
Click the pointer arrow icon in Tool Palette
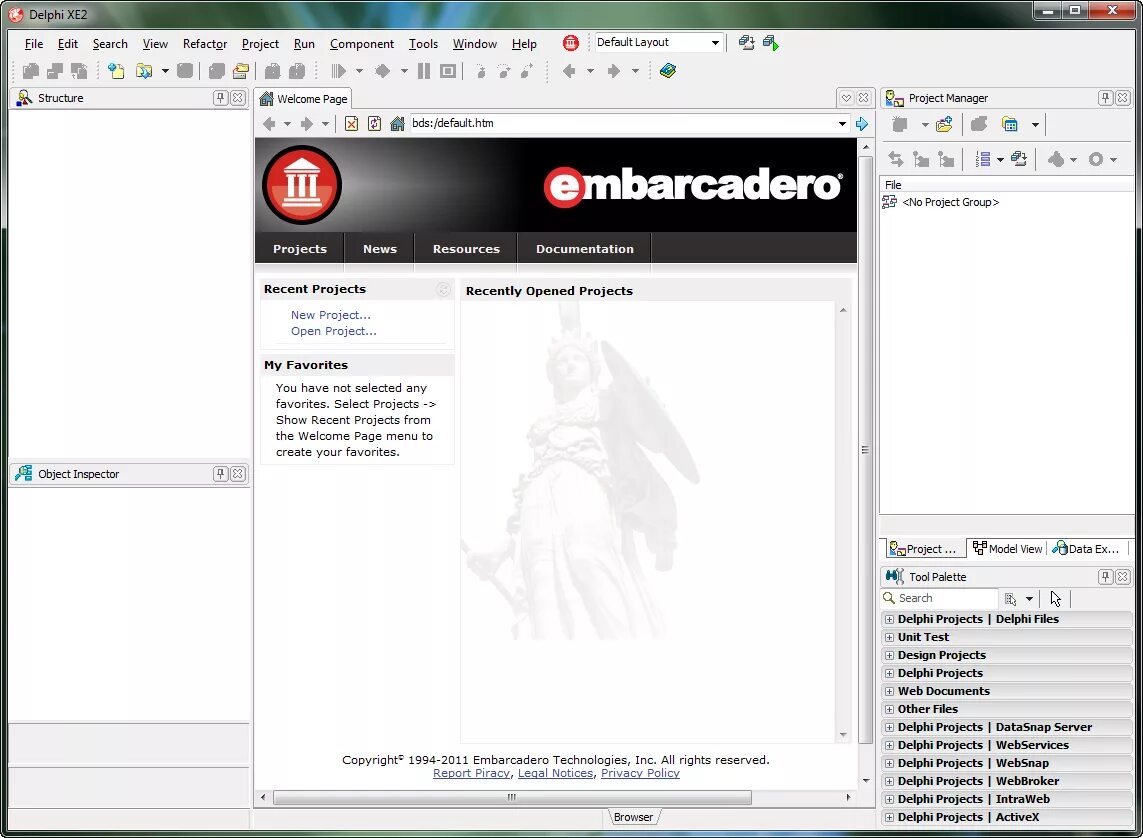click(1056, 599)
